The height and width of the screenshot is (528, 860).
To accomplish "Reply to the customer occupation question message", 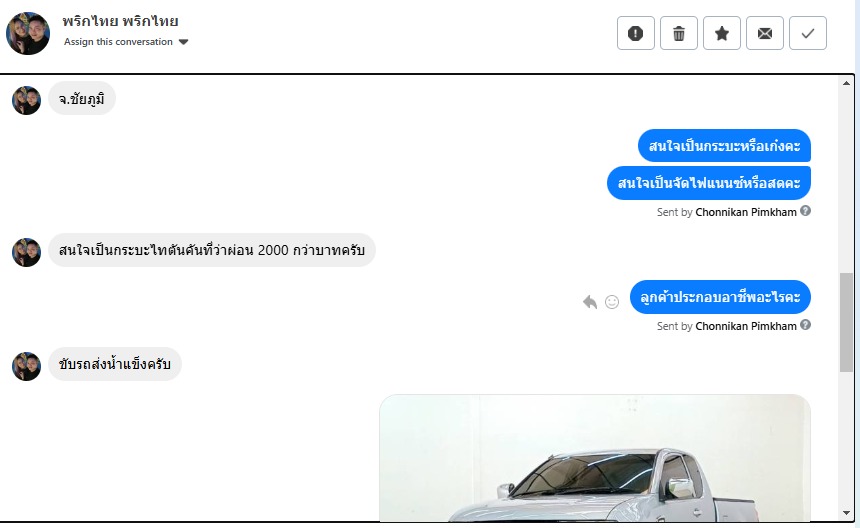I will 590,302.
